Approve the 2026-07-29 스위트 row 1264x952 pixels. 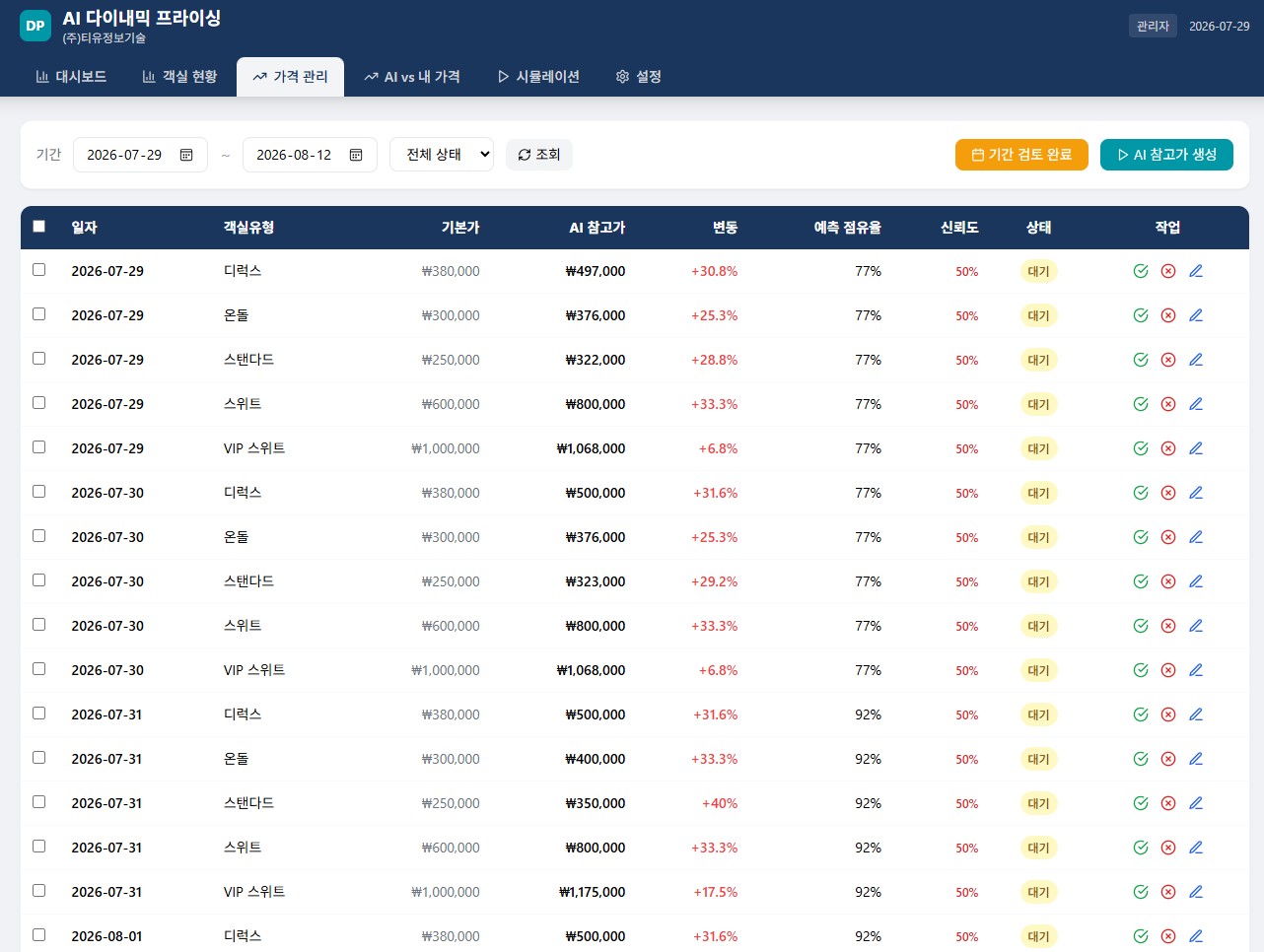(1141, 404)
